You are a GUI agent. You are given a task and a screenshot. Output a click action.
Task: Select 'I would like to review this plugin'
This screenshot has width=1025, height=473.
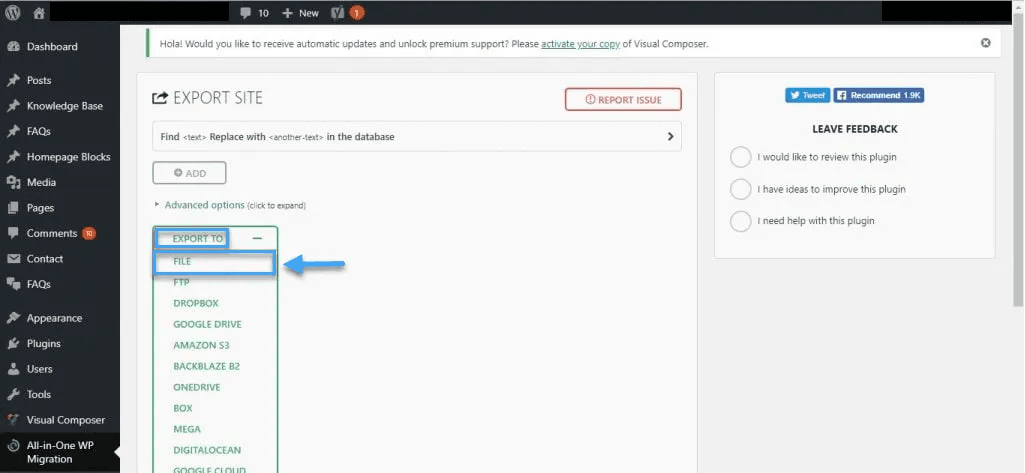(741, 157)
